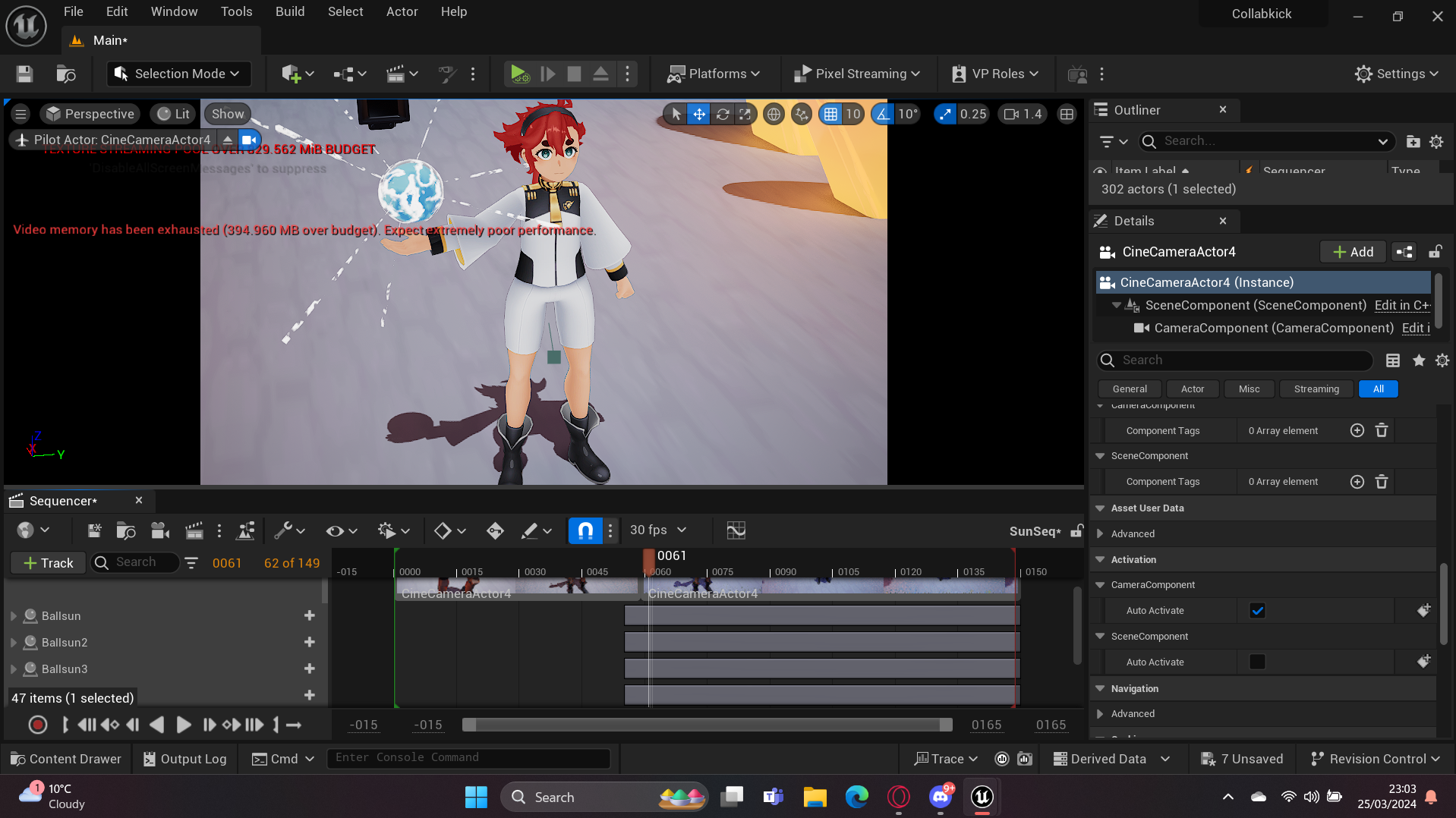Image resolution: width=1456 pixels, height=818 pixels.
Task: Open the File menu
Action: 74,11
